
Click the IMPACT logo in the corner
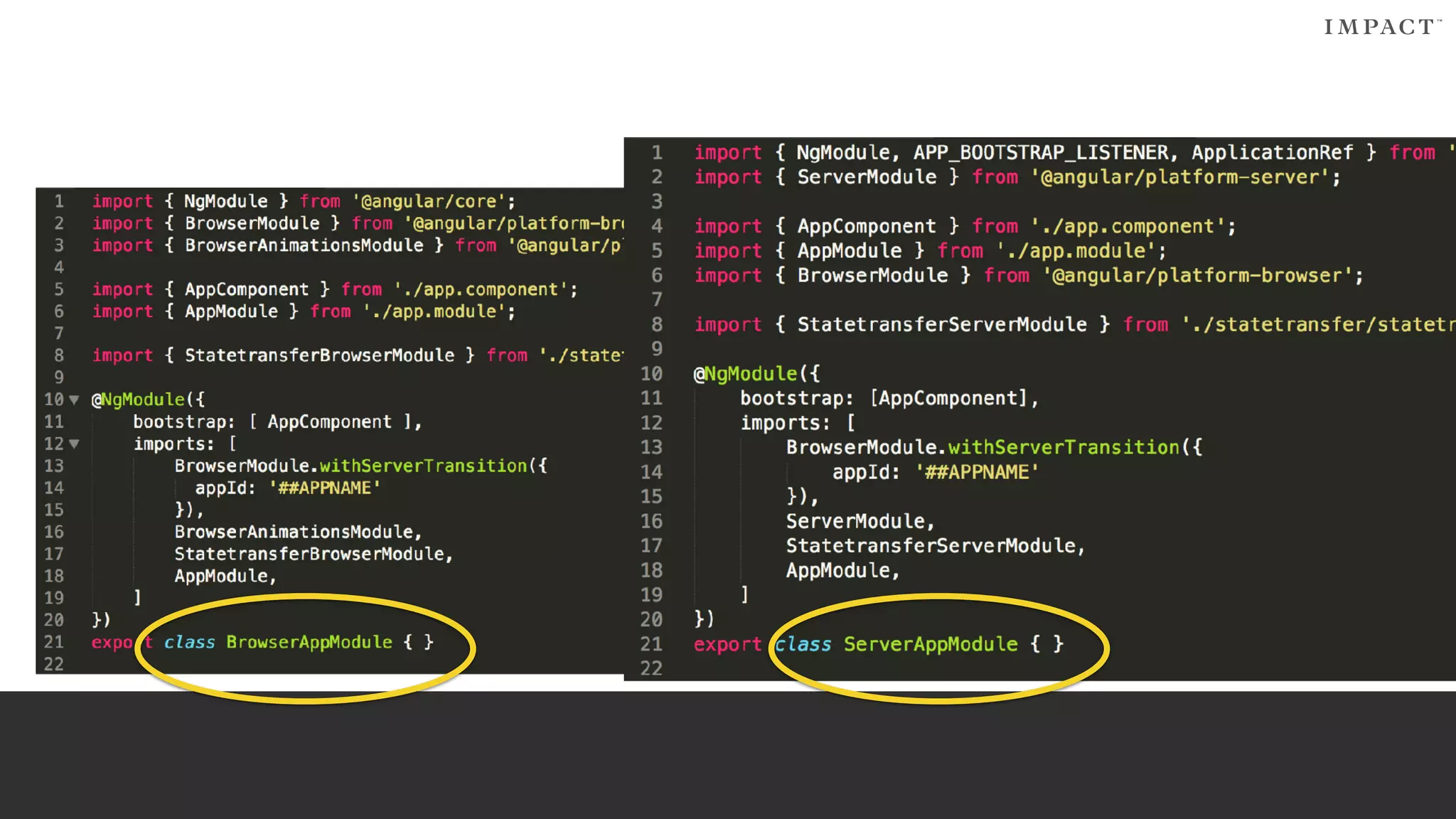tap(1381, 28)
